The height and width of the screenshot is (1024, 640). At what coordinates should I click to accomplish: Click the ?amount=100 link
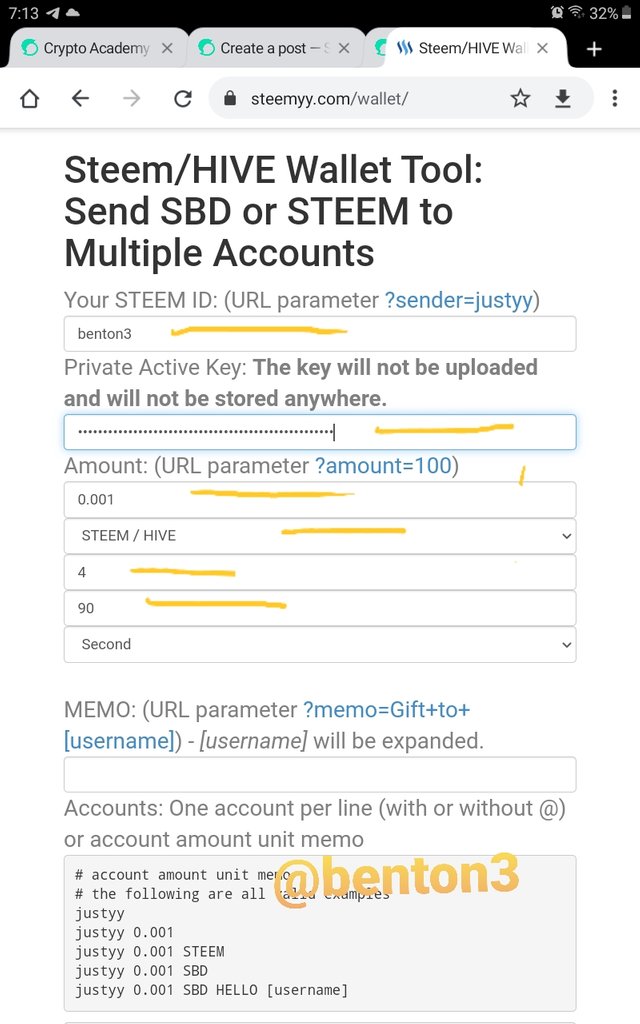(x=383, y=466)
